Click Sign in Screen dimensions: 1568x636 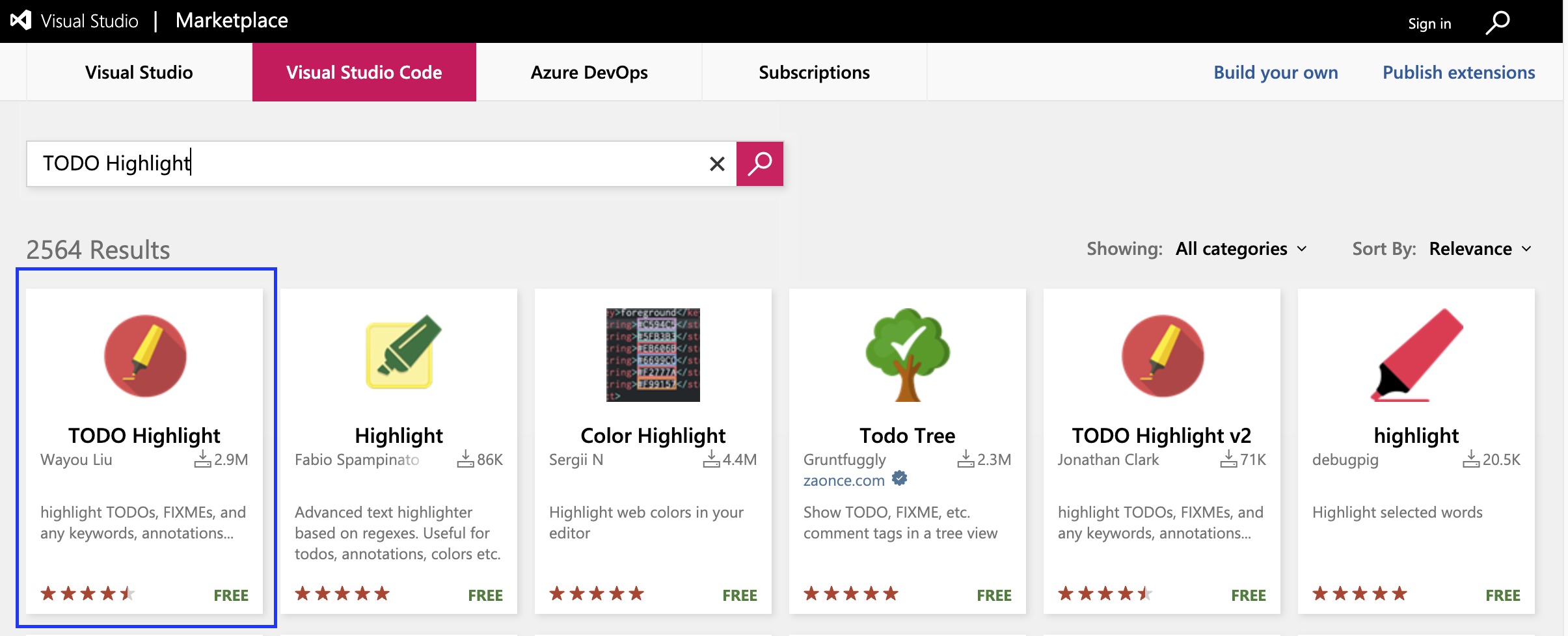pos(1429,23)
